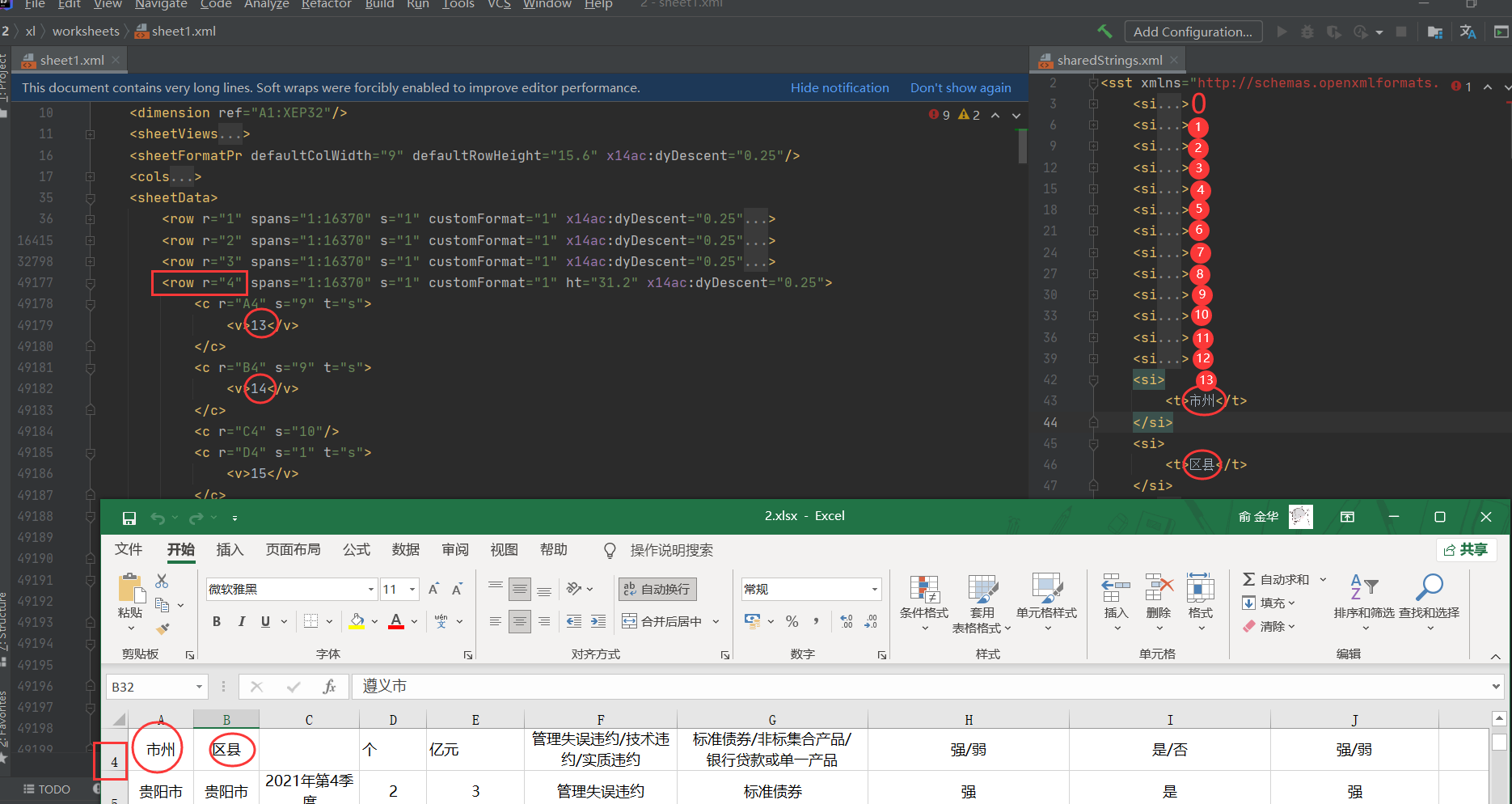The height and width of the screenshot is (804, 1512).
Task: Toggle center text alignment in Excel
Action: click(520, 620)
